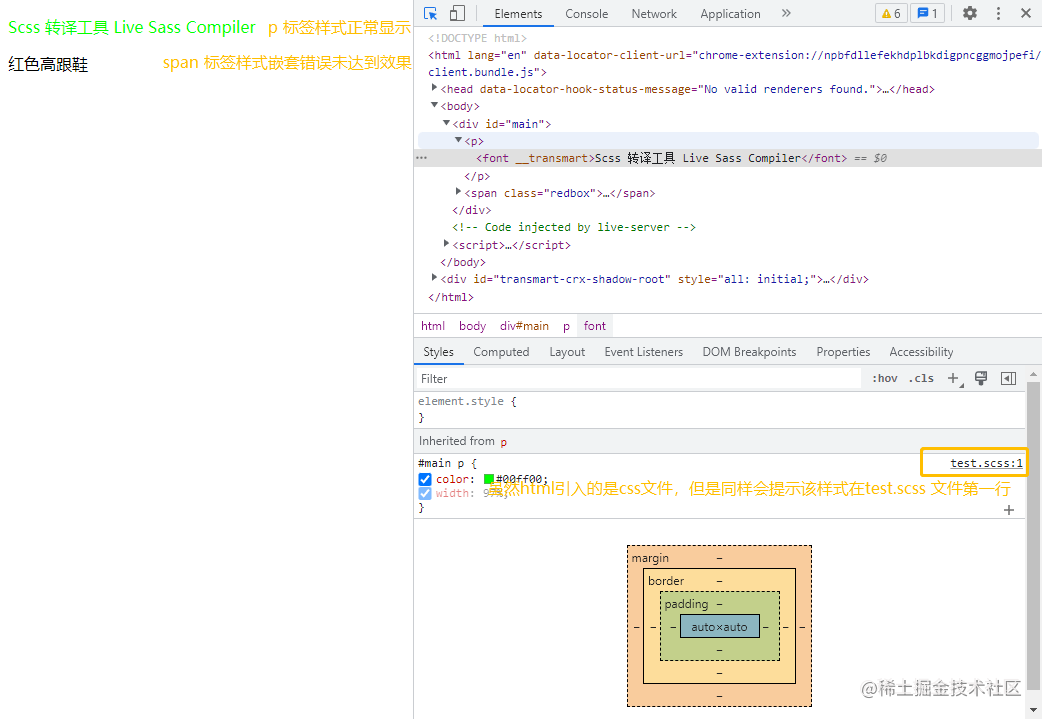
Task: Toggle the :hov element state button
Action: 885,379
